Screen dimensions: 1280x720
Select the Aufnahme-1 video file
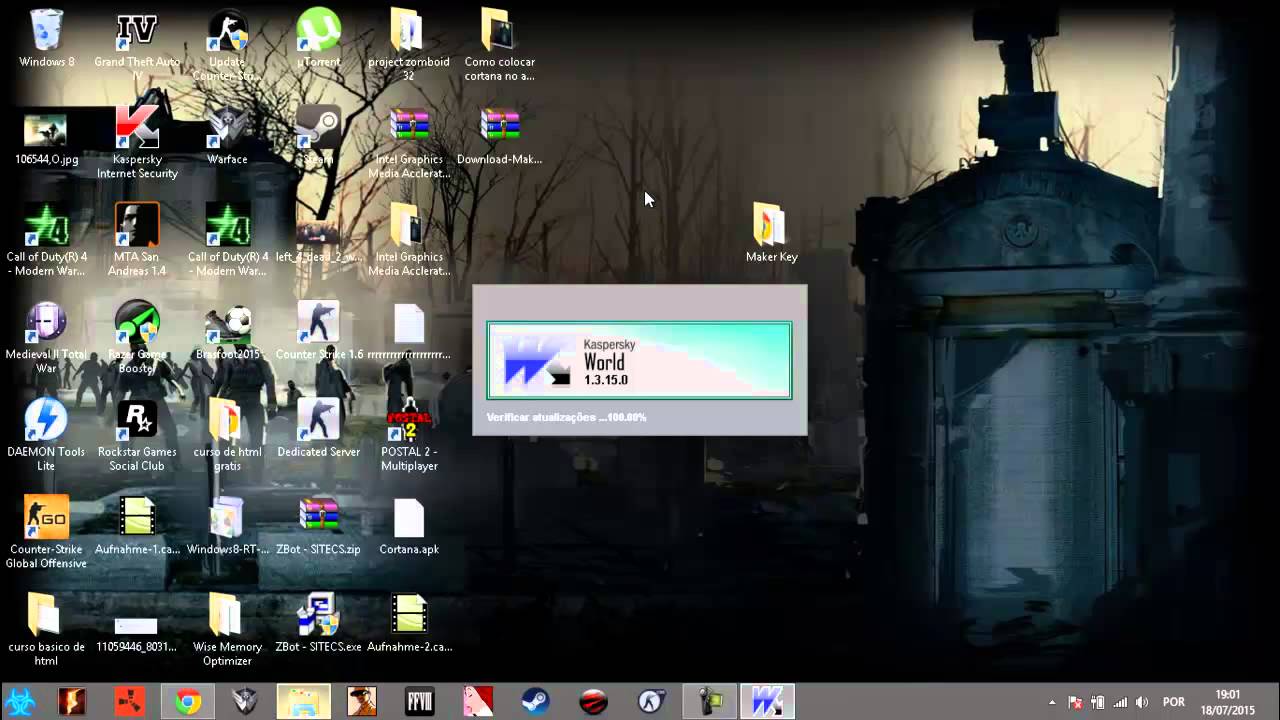point(137,518)
